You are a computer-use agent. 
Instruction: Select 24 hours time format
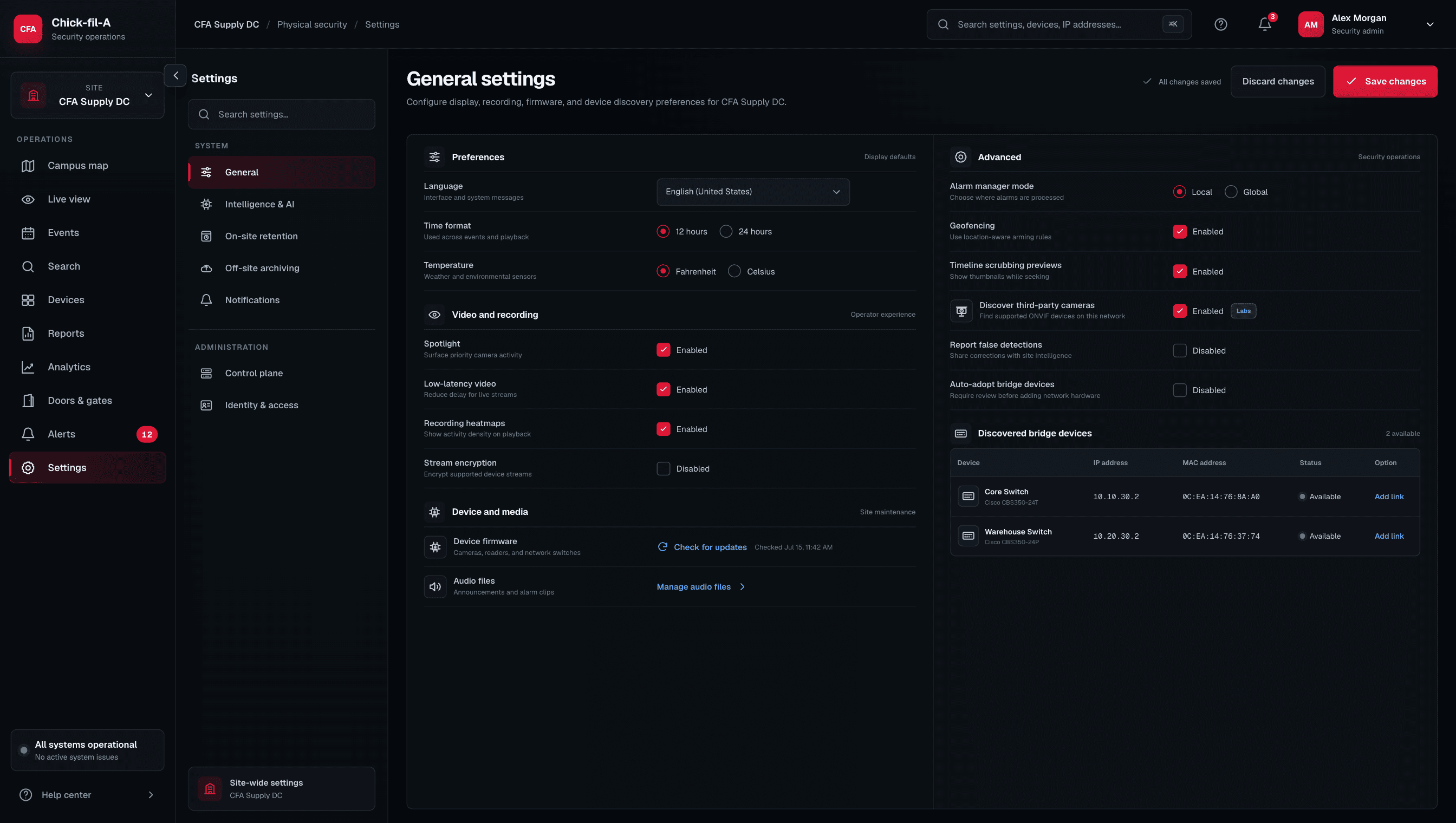click(725, 231)
